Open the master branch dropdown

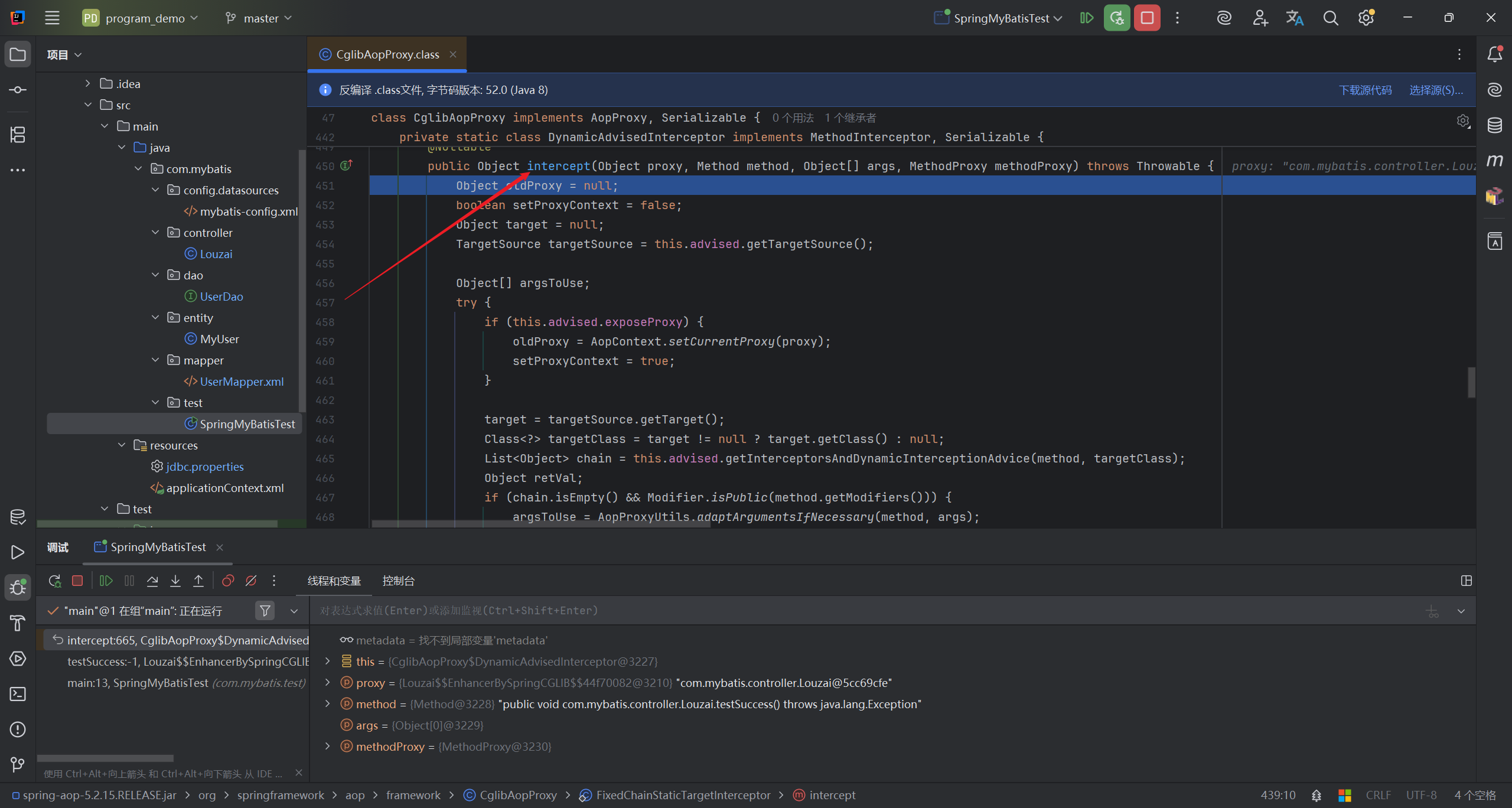[x=260, y=18]
